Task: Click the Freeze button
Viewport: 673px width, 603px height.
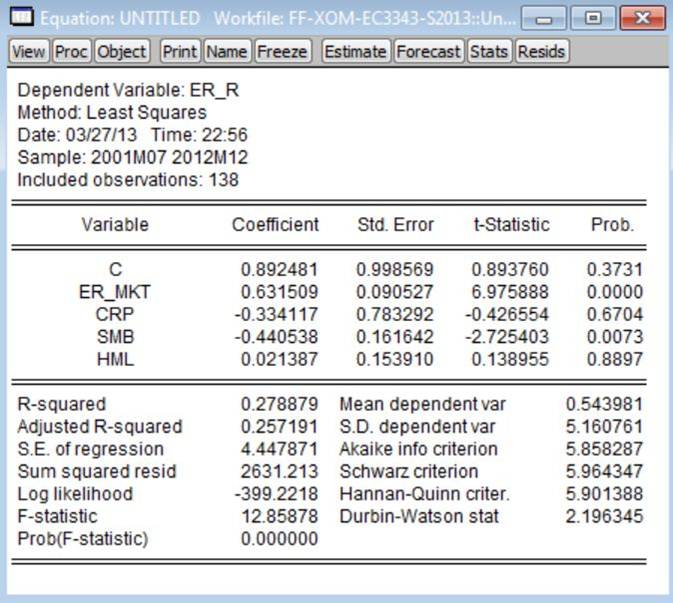Action: [x=282, y=52]
